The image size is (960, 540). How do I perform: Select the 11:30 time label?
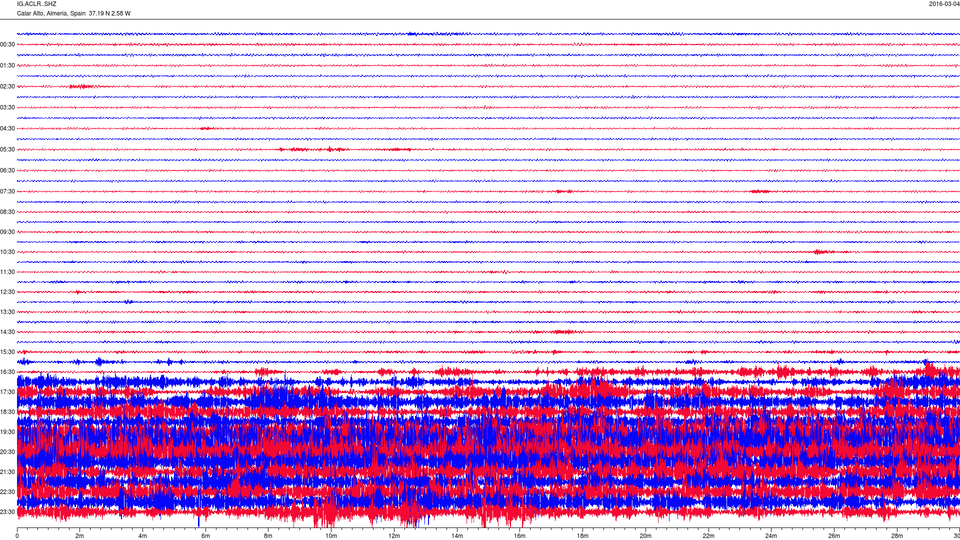coord(7,272)
